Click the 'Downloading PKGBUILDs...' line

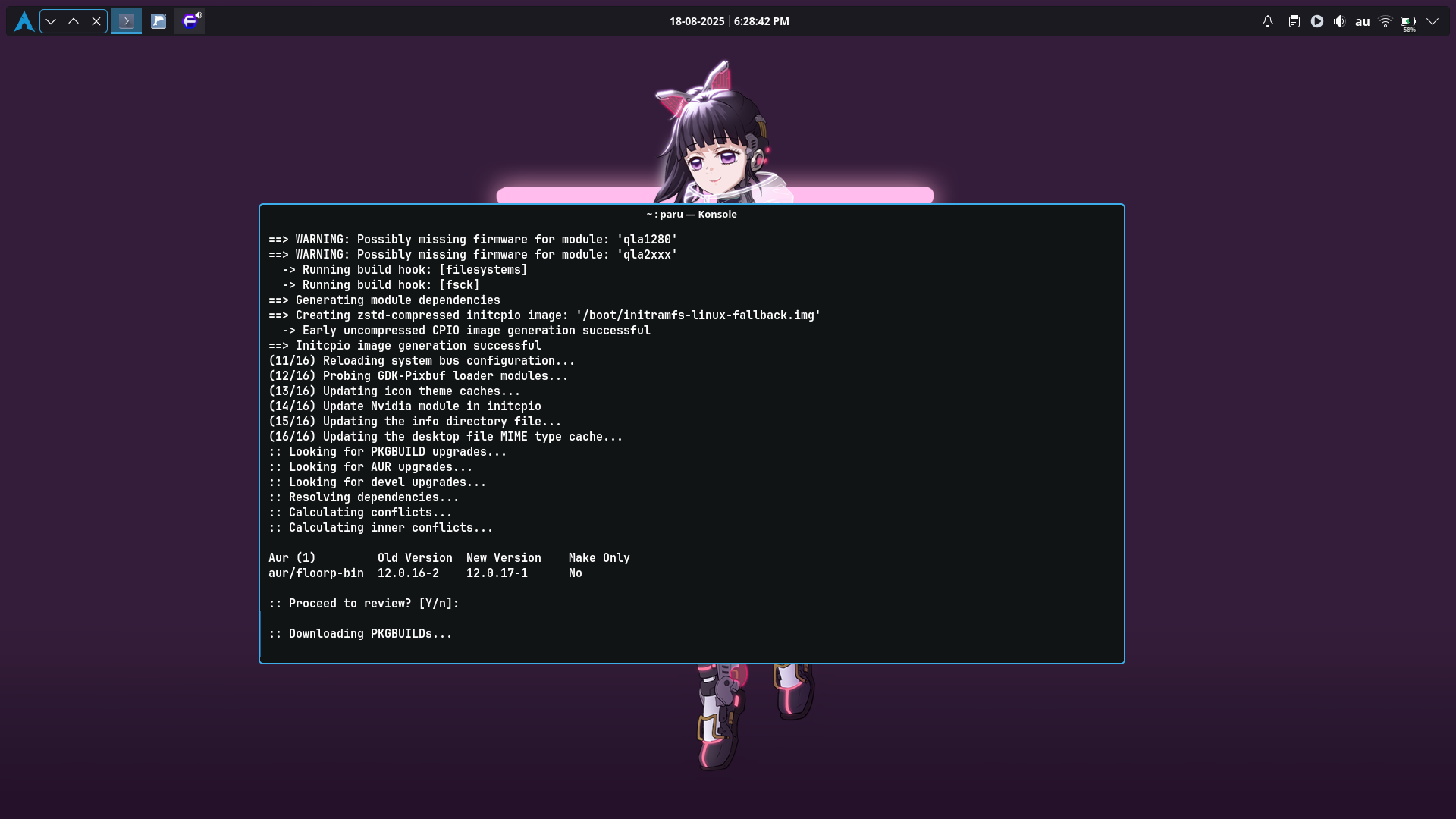[x=360, y=634]
